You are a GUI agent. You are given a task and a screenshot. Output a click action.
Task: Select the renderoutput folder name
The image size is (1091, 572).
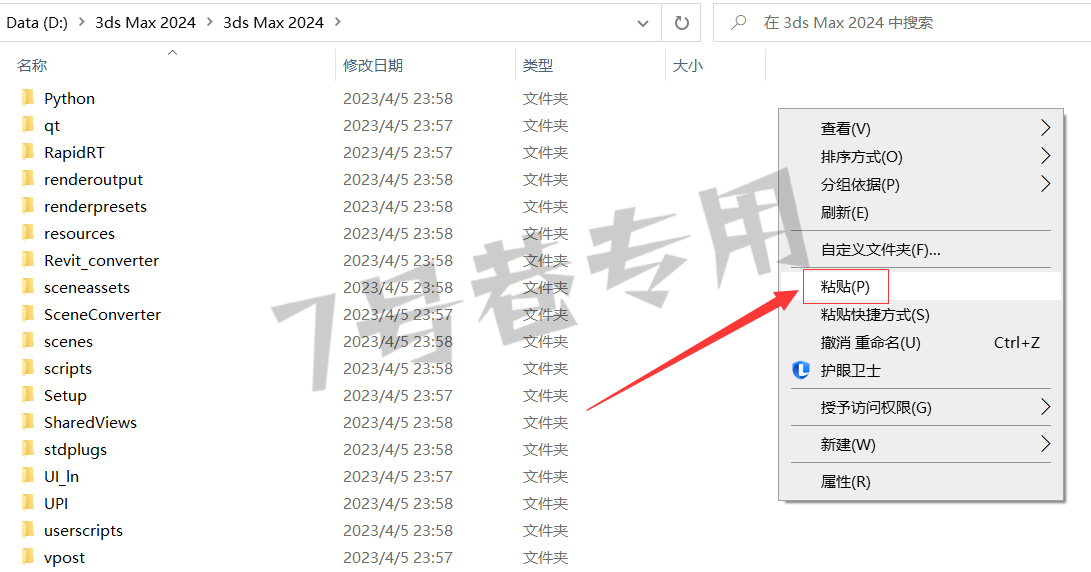click(x=93, y=180)
